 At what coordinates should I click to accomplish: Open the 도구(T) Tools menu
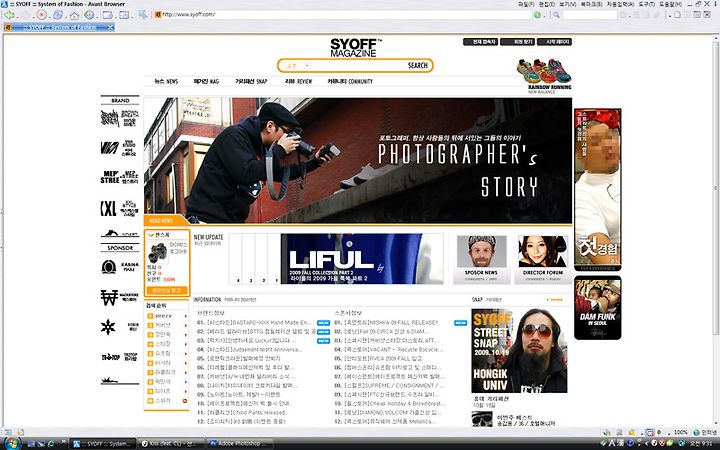coord(646,4)
